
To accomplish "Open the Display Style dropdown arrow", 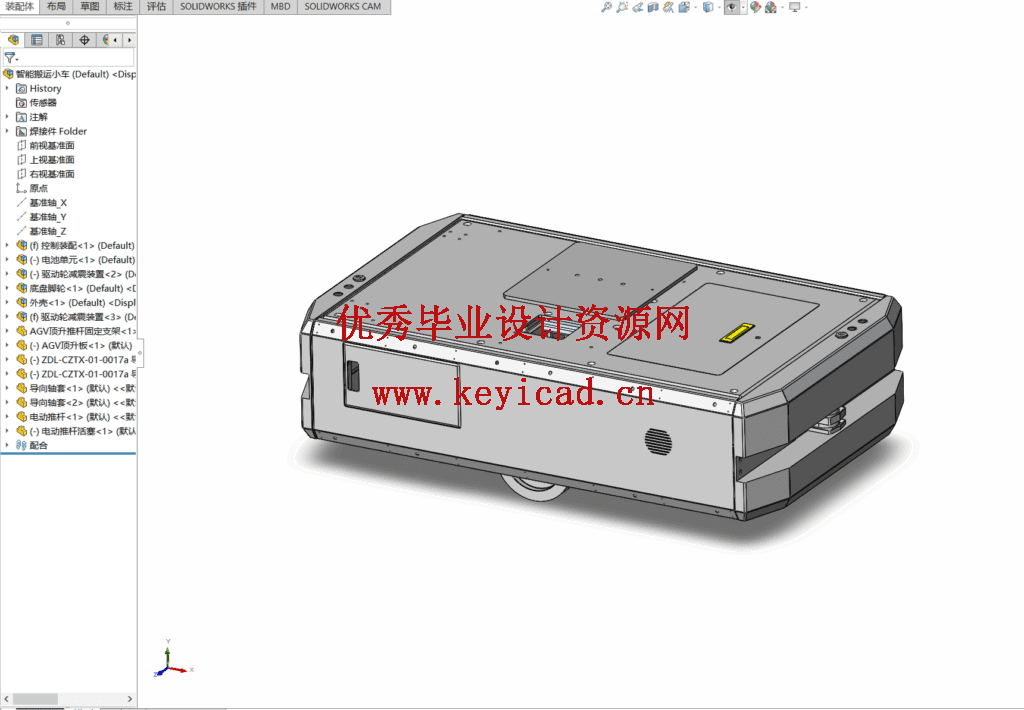I will 719,7.
